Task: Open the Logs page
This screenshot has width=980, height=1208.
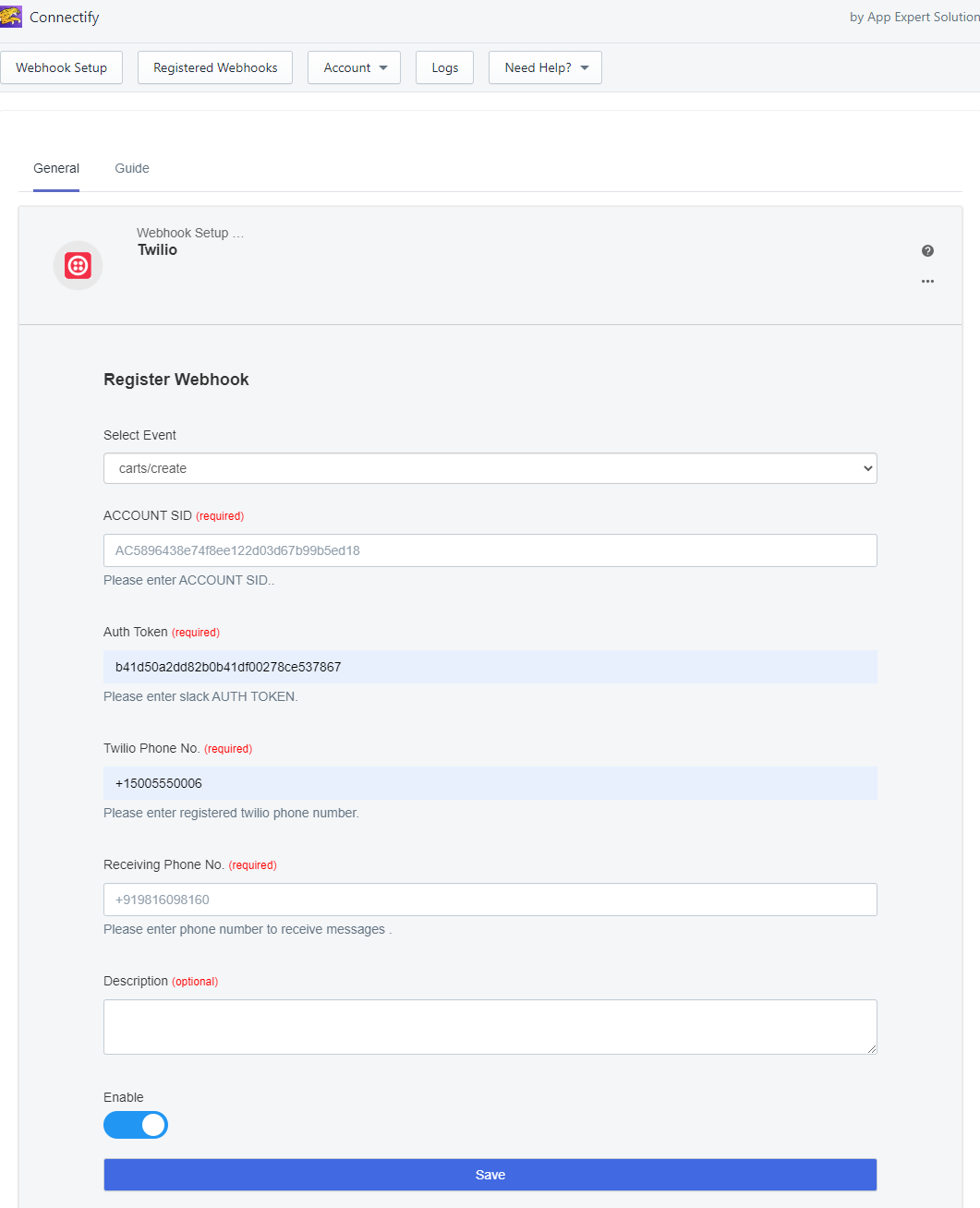Action: coord(444,67)
